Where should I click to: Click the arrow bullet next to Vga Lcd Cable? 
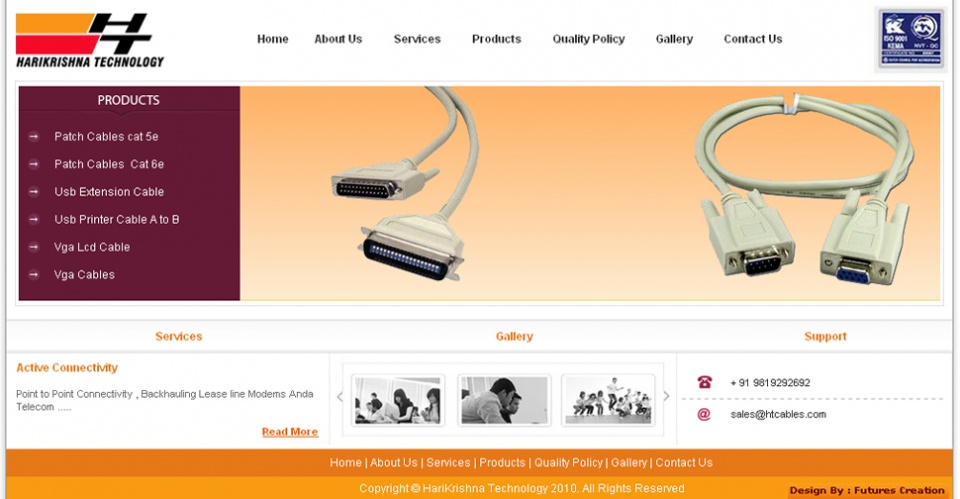click(x=34, y=247)
